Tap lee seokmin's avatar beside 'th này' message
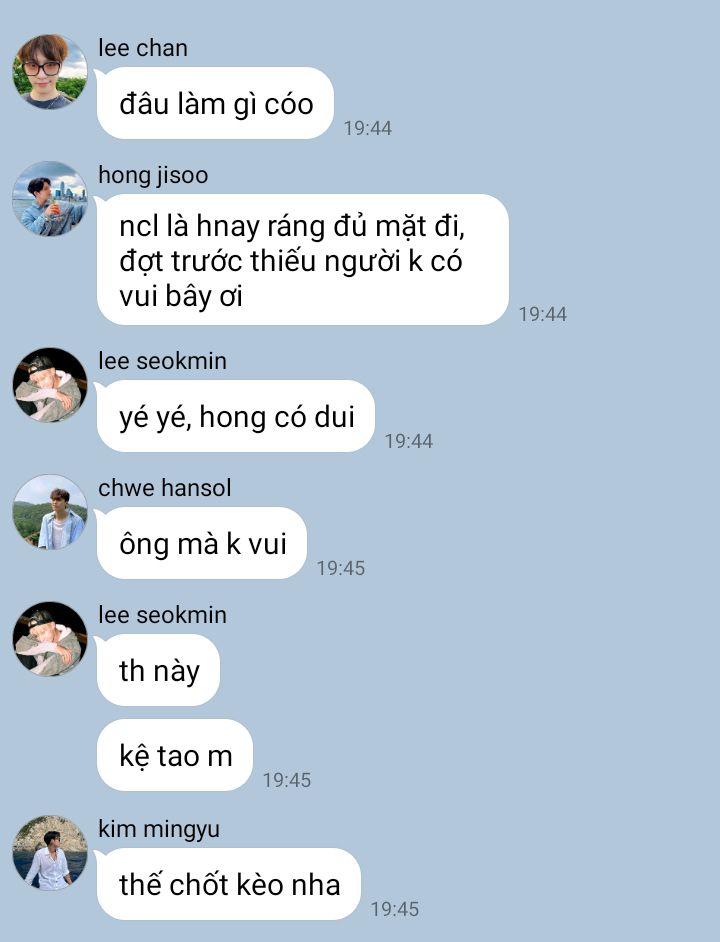Image resolution: width=720 pixels, height=942 pixels. [x=50, y=639]
